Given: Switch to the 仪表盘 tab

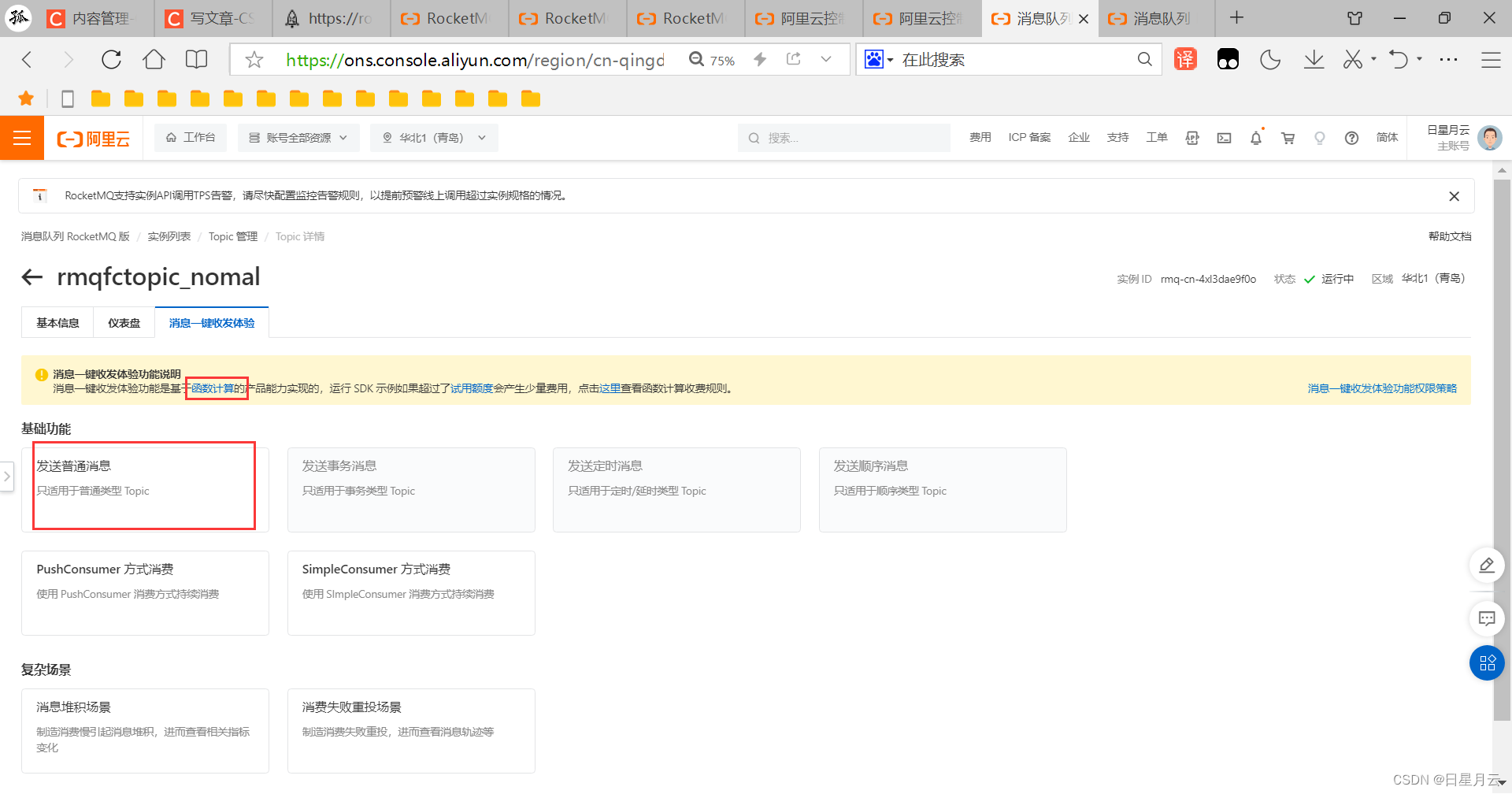Looking at the screenshot, I should point(124,323).
